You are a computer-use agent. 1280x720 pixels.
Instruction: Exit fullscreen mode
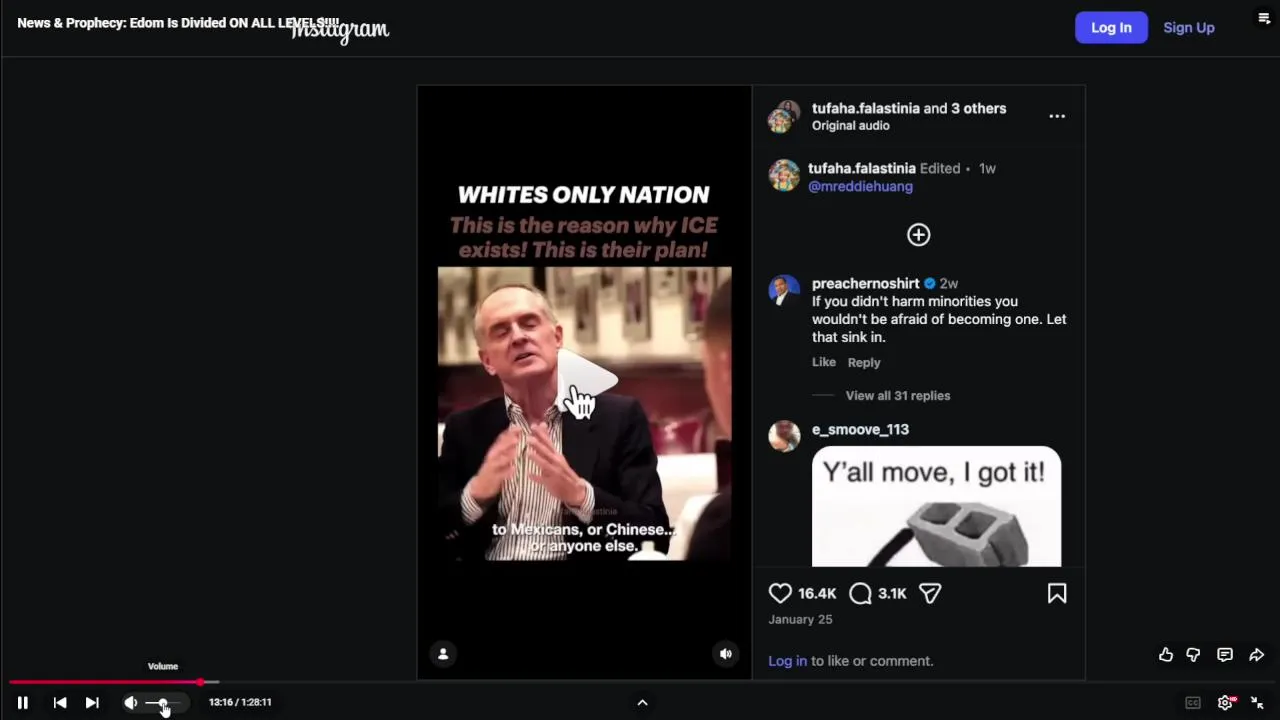1257,703
